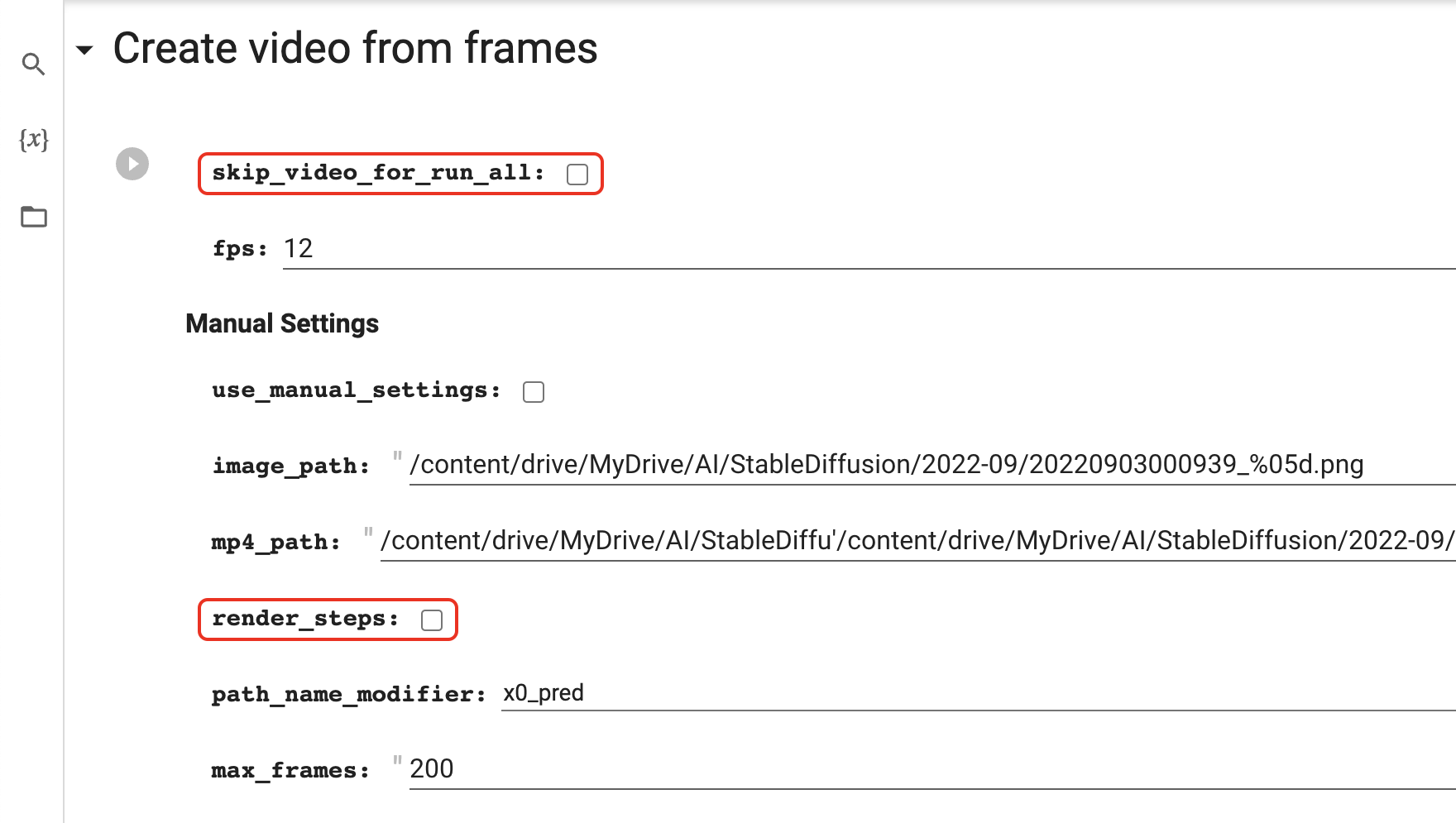Click the image_path text field
This screenshot has width=1456, height=823.
tap(932, 465)
